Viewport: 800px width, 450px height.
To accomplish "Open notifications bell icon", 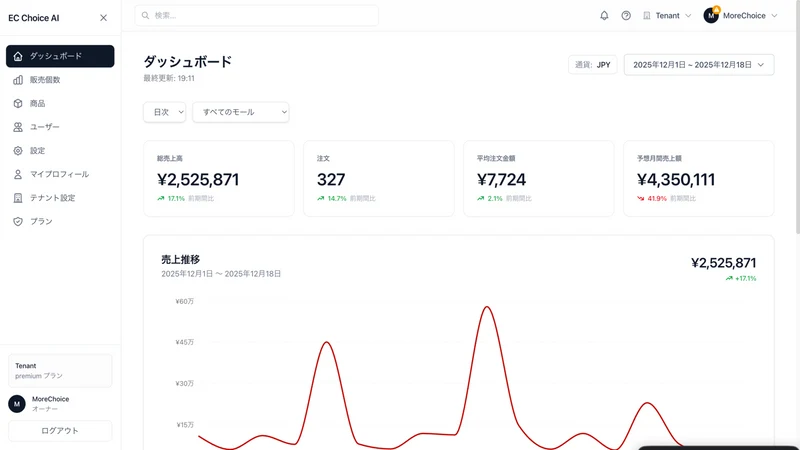I will tap(604, 15).
